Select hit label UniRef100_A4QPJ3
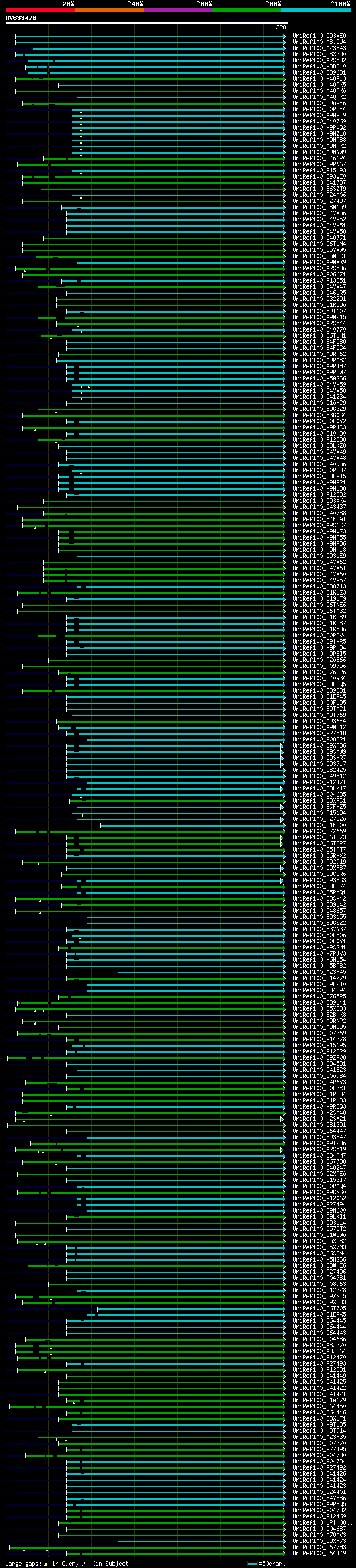The height and width of the screenshot is (1568, 356). click(319, 78)
